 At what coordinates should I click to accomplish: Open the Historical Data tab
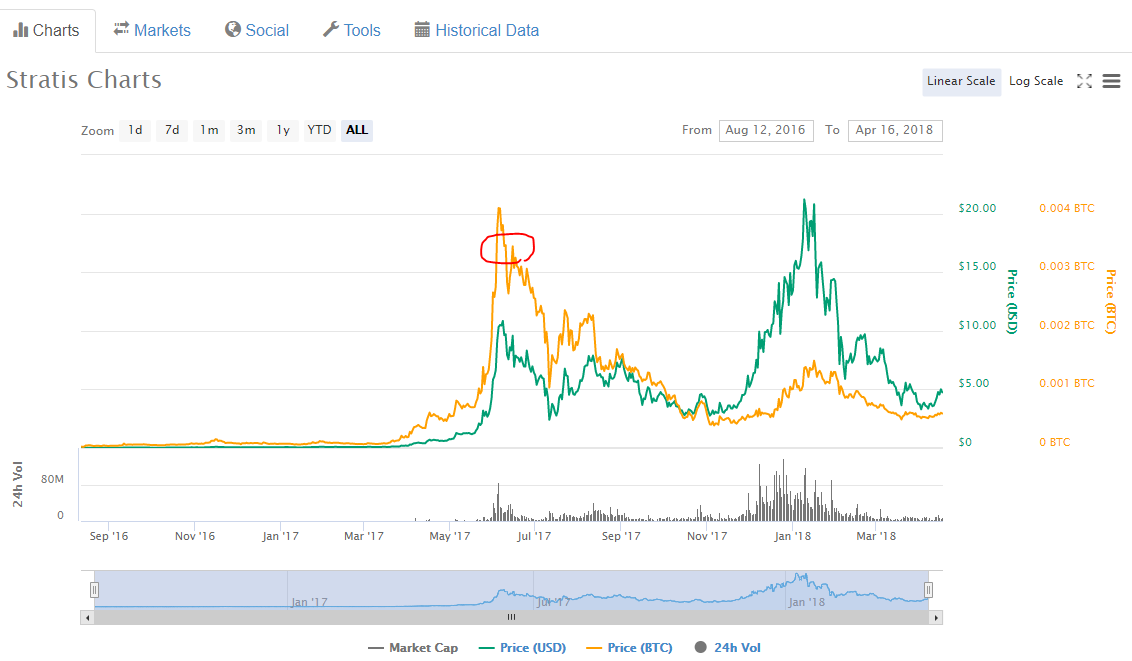coord(476,30)
